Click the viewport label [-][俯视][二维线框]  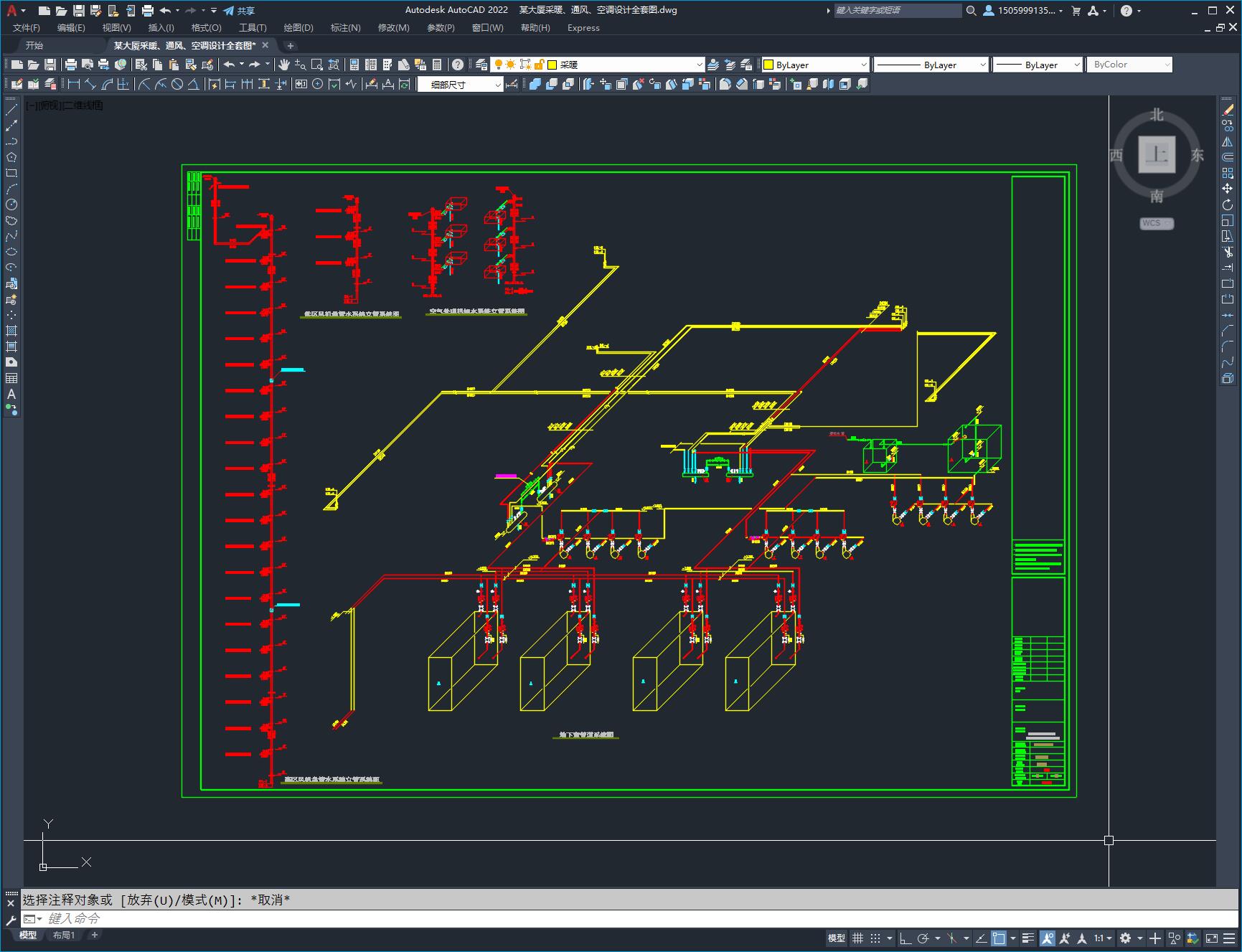pos(65,105)
